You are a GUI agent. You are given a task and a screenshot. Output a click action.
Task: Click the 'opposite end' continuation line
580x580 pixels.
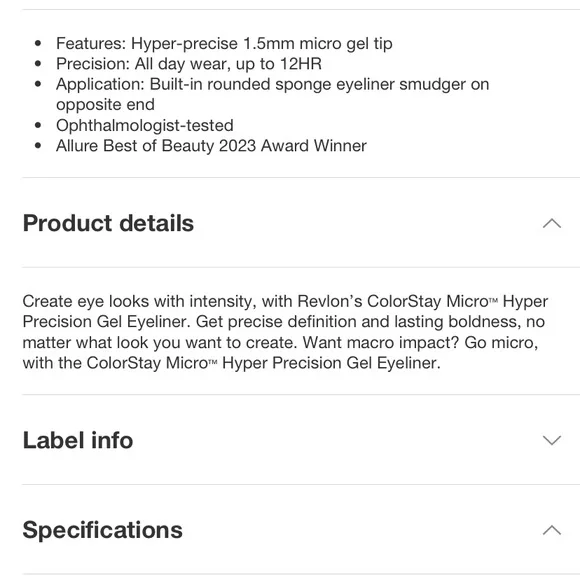pos(105,105)
